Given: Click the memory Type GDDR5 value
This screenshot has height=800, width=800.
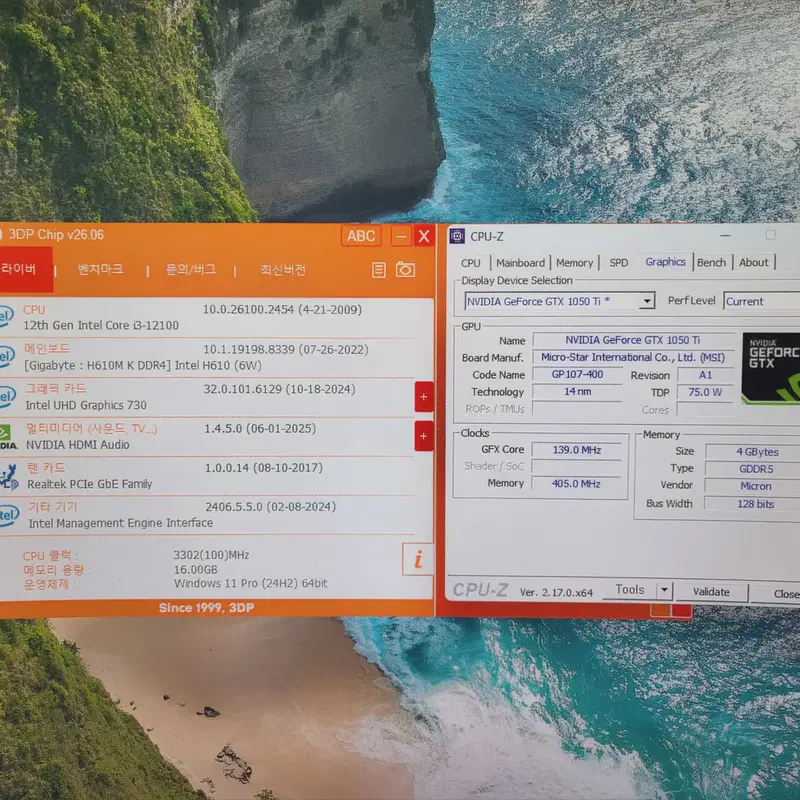Looking at the screenshot, I should pyautogui.click(x=753, y=469).
